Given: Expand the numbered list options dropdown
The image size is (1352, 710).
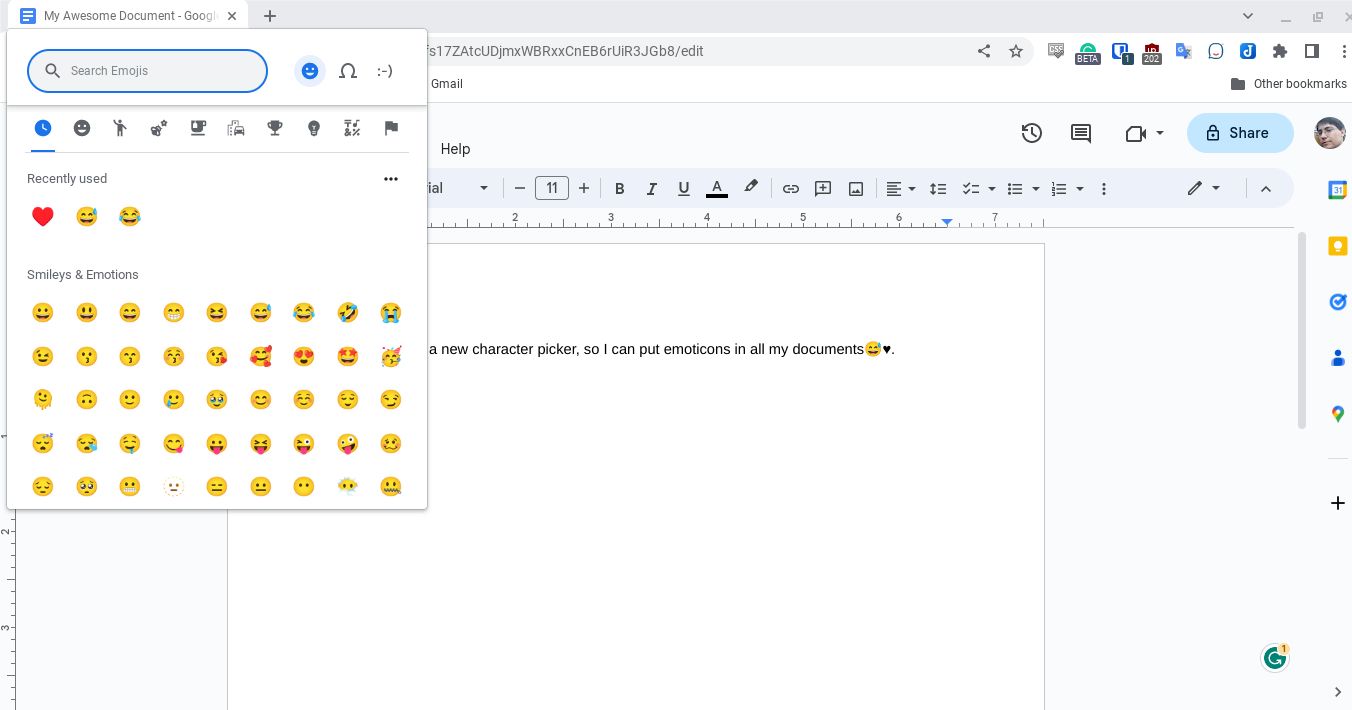Looking at the screenshot, I should [x=1079, y=188].
